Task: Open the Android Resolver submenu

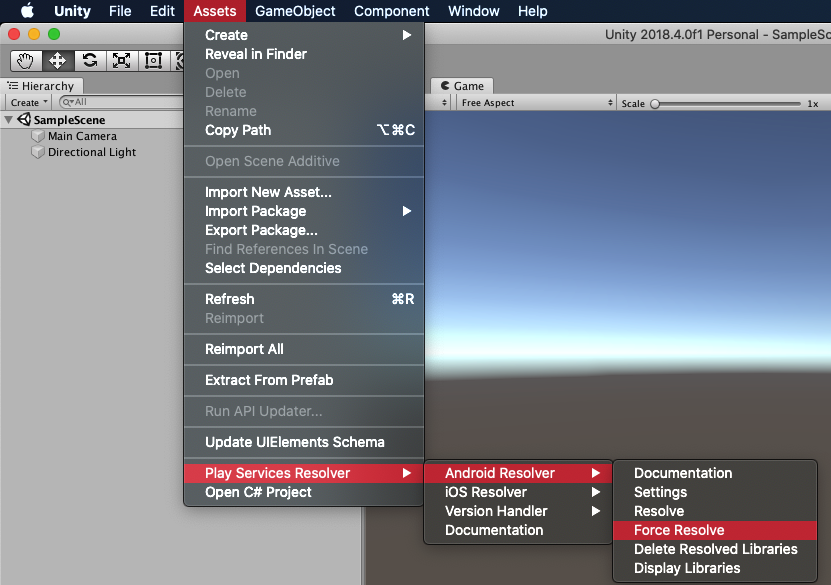Action: point(518,473)
